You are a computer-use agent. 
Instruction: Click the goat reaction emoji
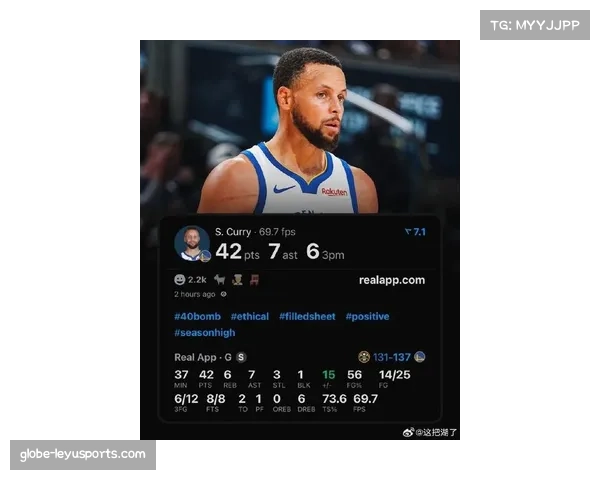point(220,279)
